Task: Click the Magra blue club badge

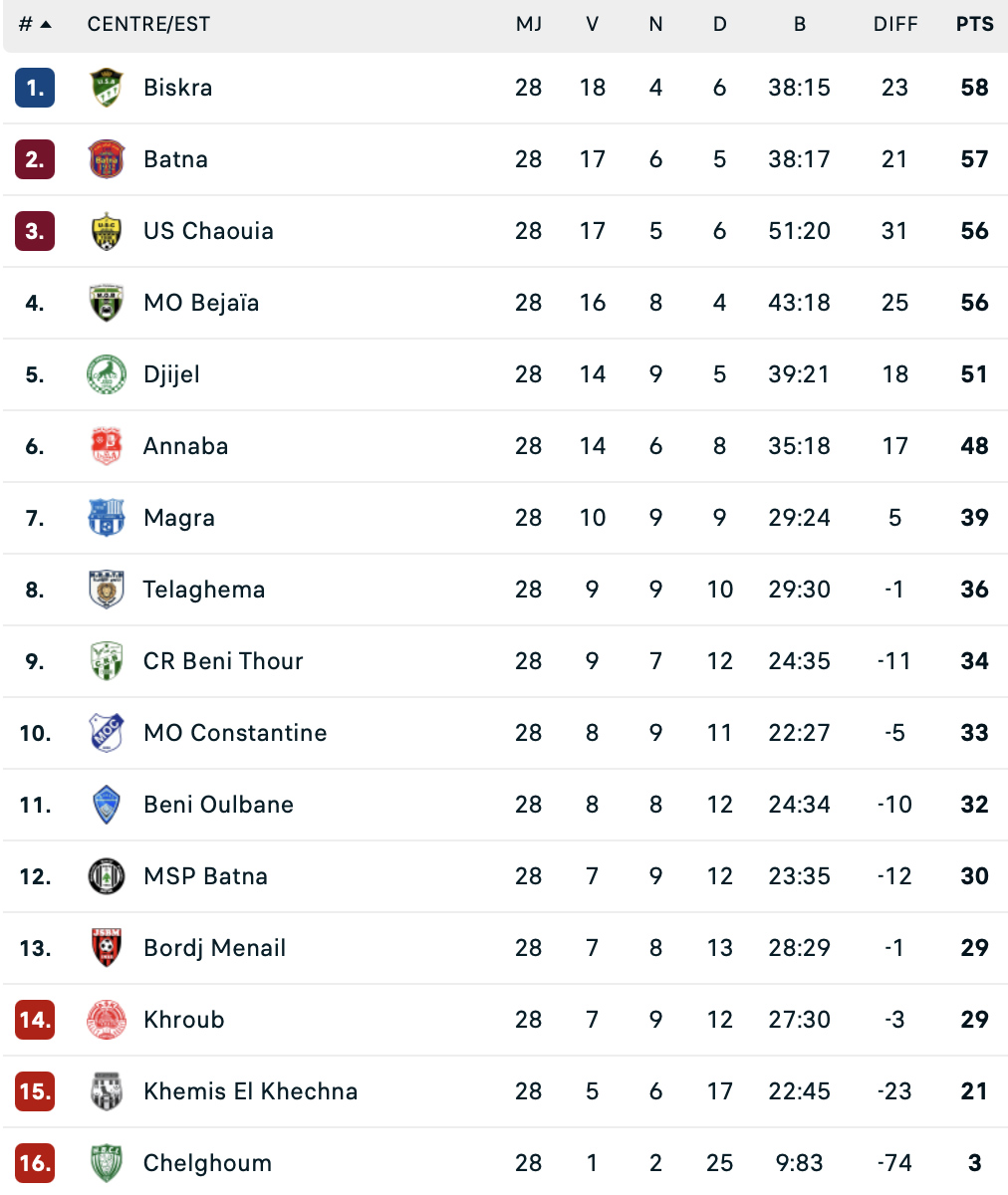Action: pos(107,518)
